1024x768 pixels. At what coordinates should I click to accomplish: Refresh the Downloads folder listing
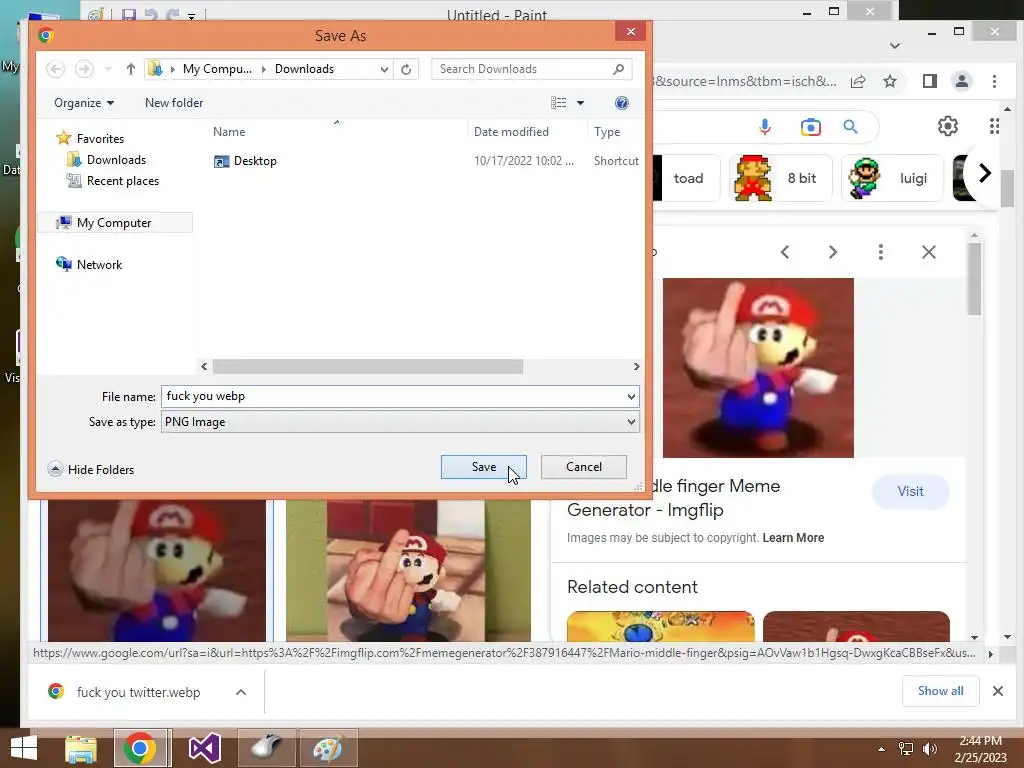tap(406, 69)
